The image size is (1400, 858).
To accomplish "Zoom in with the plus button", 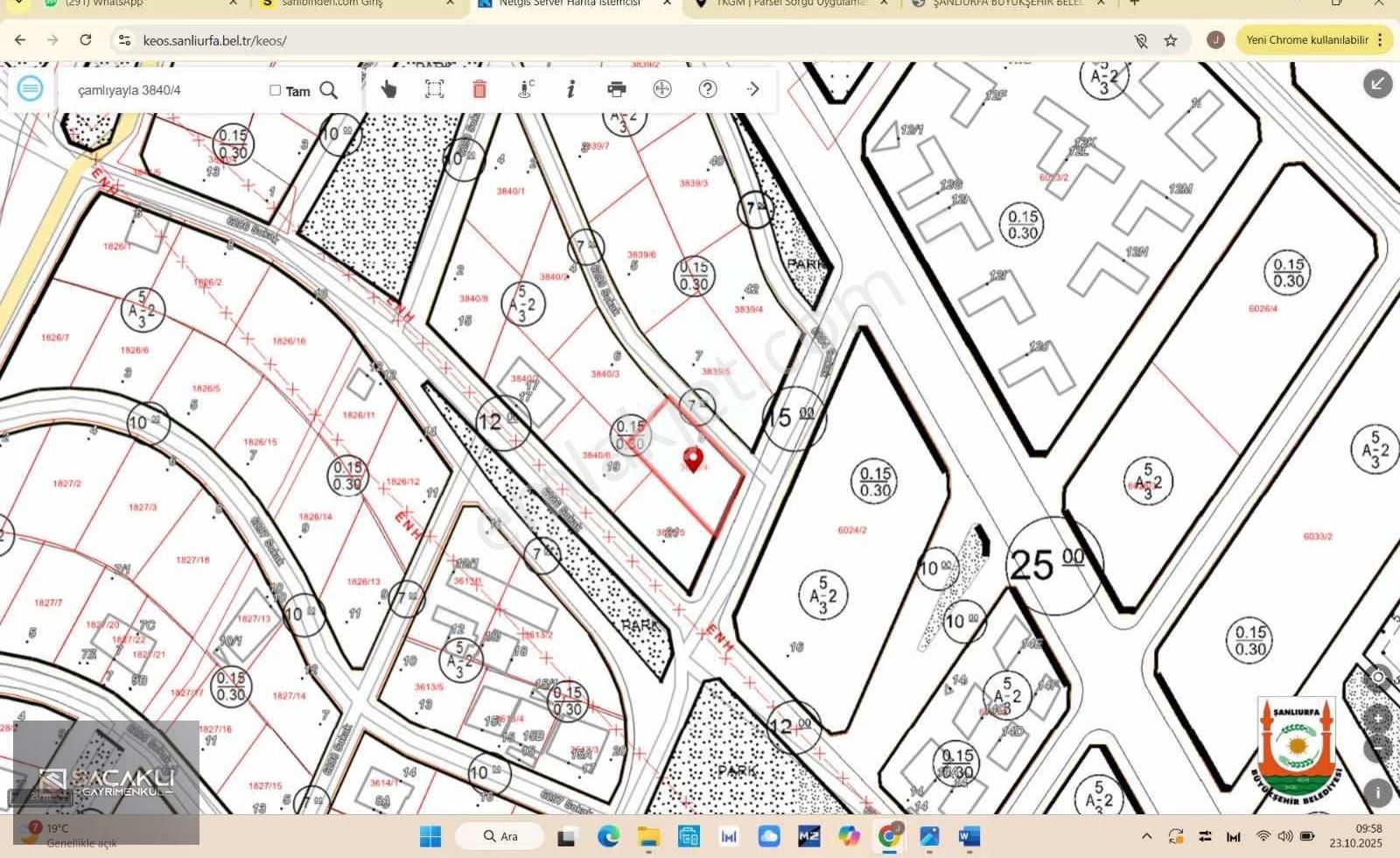I will pyautogui.click(x=1377, y=719).
